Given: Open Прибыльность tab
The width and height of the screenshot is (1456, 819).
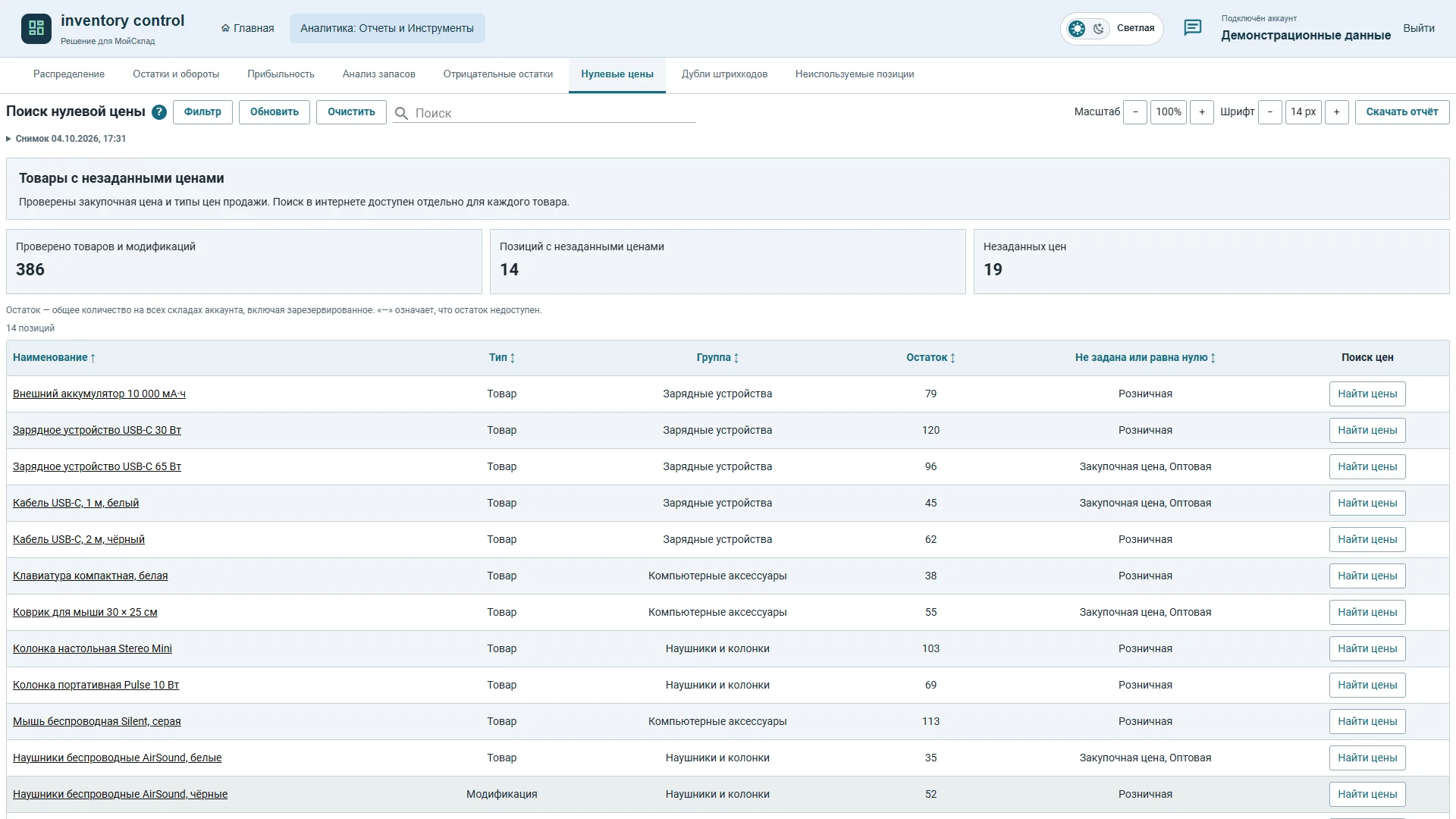Looking at the screenshot, I should (x=281, y=74).
